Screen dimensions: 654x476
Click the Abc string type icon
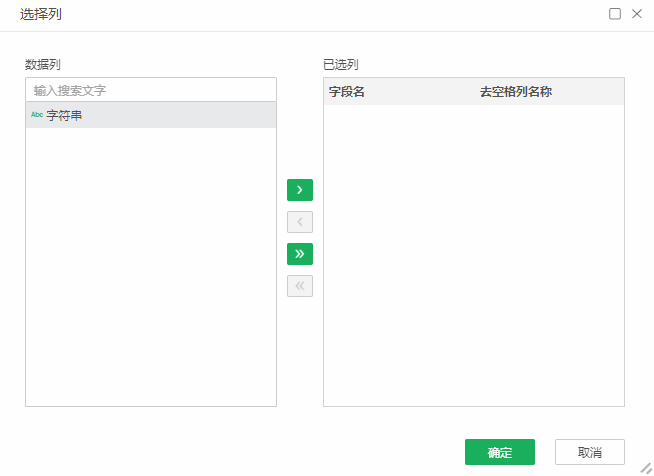click(x=37, y=115)
